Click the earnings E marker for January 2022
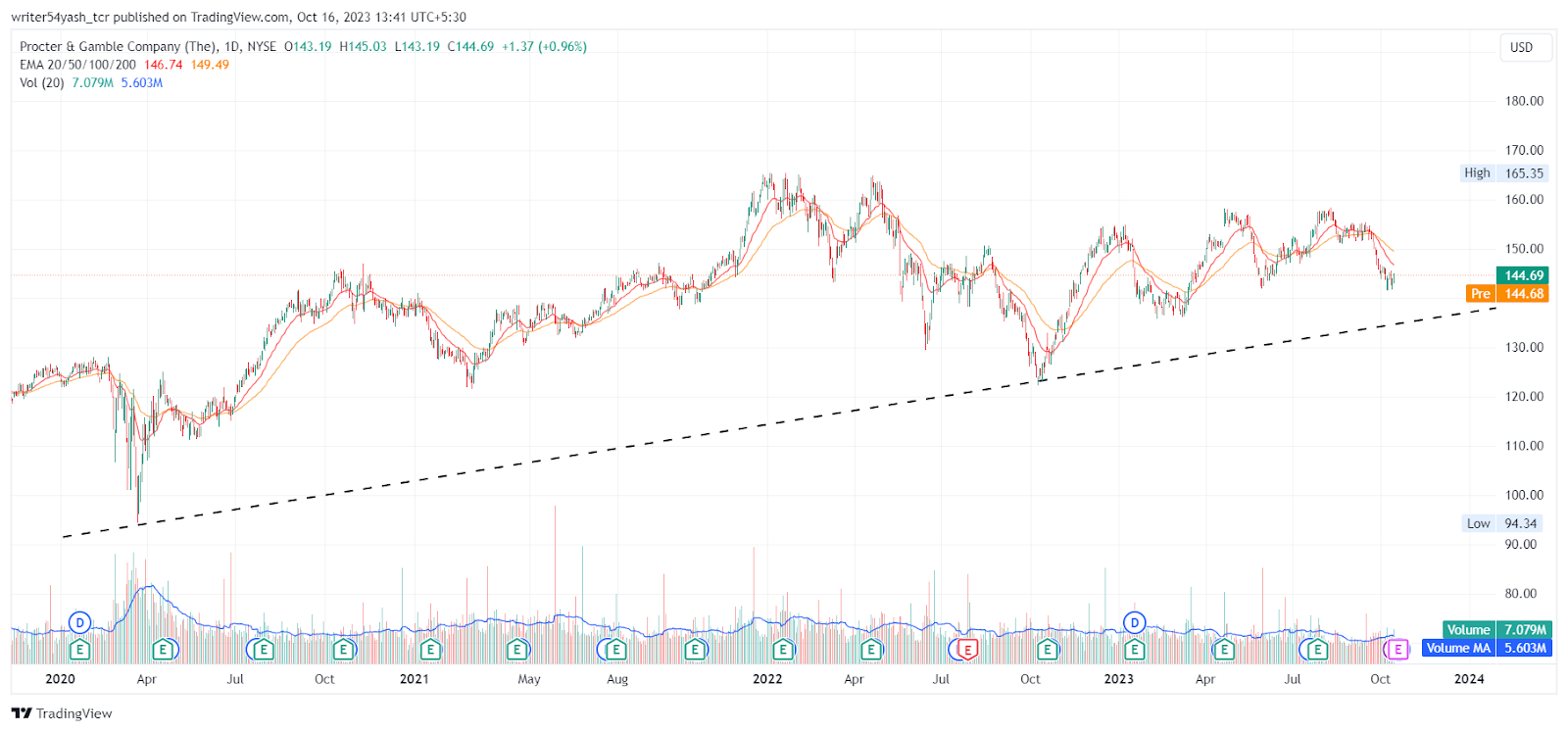This screenshot has width=1568, height=732. pyautogui.click(x=783, y=649)
